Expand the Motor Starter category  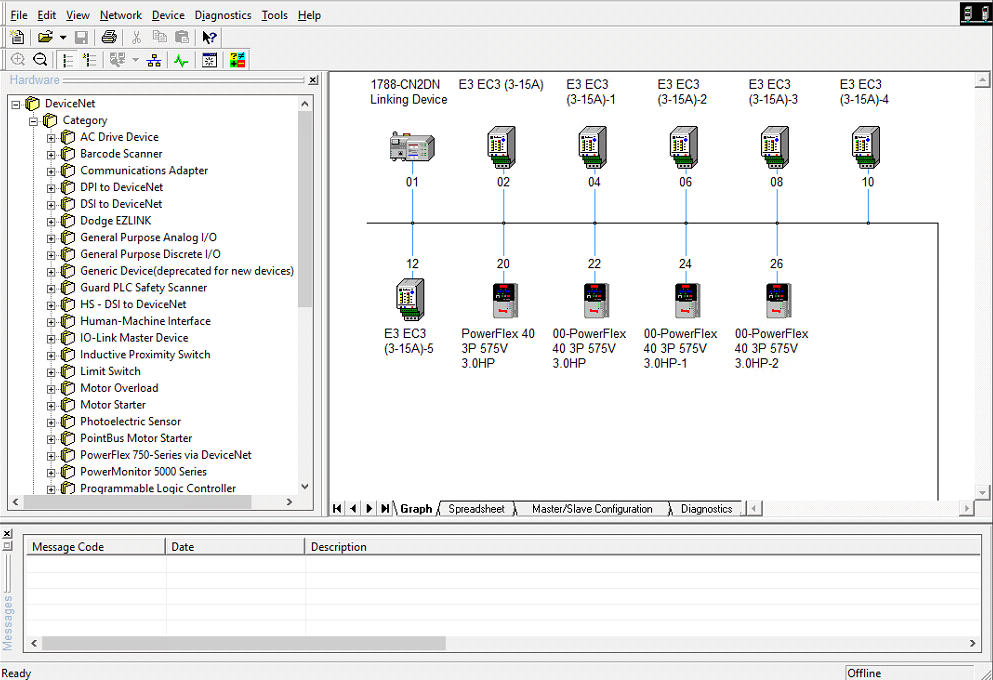[x=51, y=405]
